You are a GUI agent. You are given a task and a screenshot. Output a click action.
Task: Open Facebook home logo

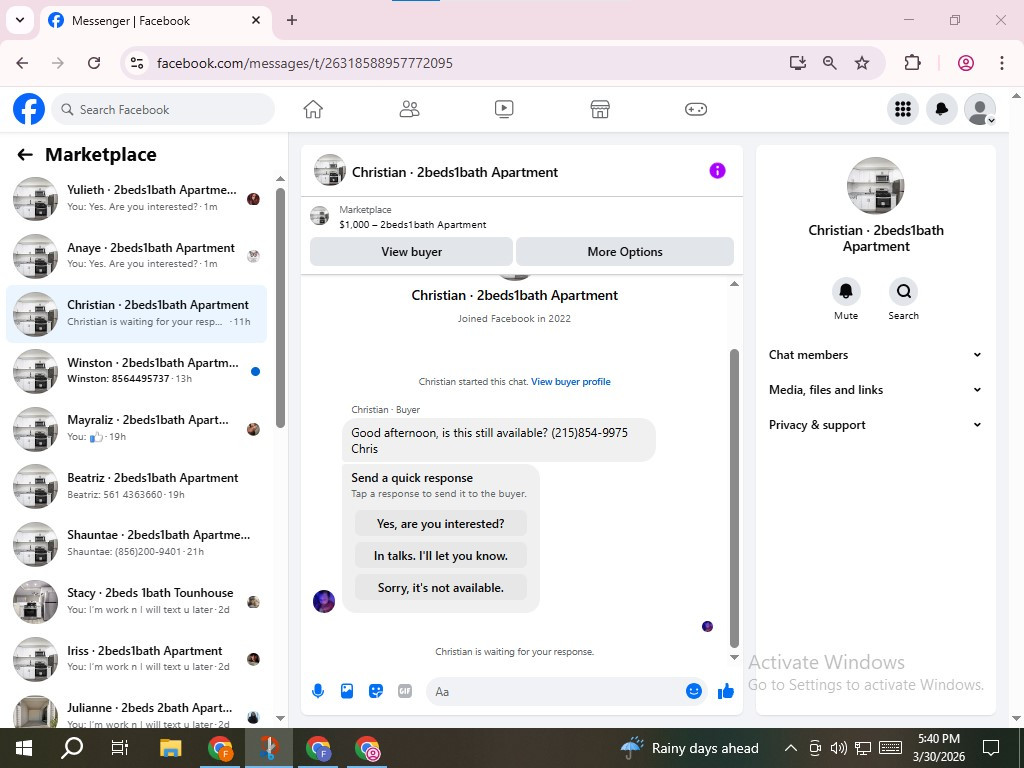pyautogui.click(x=29, y=109)
